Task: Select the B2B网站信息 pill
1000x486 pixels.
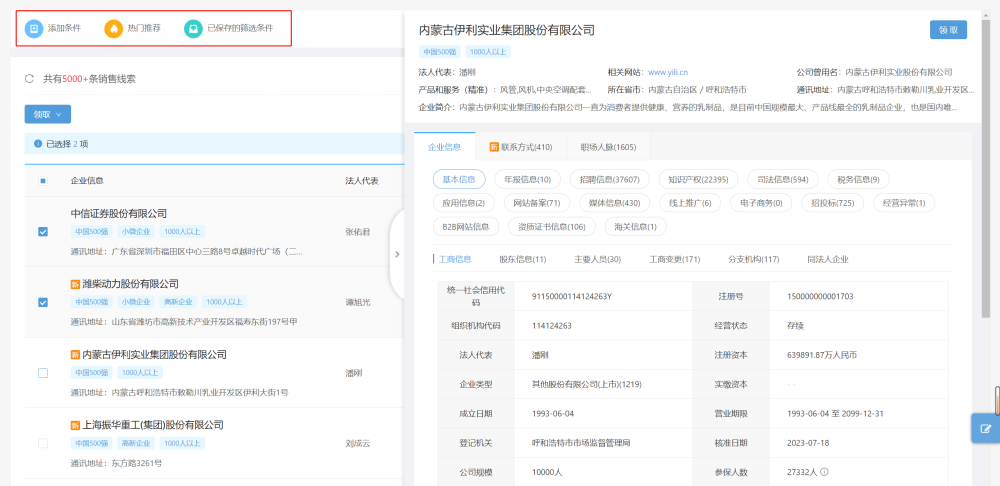Action: (466, 226)
